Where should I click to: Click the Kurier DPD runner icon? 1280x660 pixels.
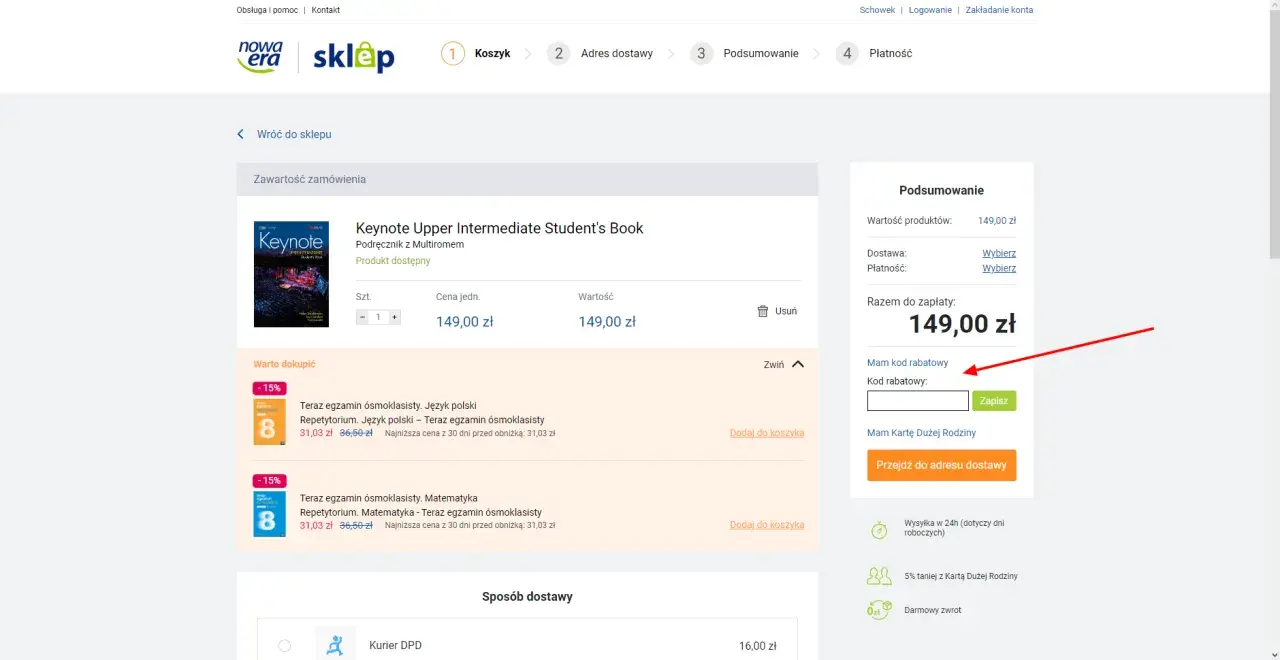[x=335, y=645]
